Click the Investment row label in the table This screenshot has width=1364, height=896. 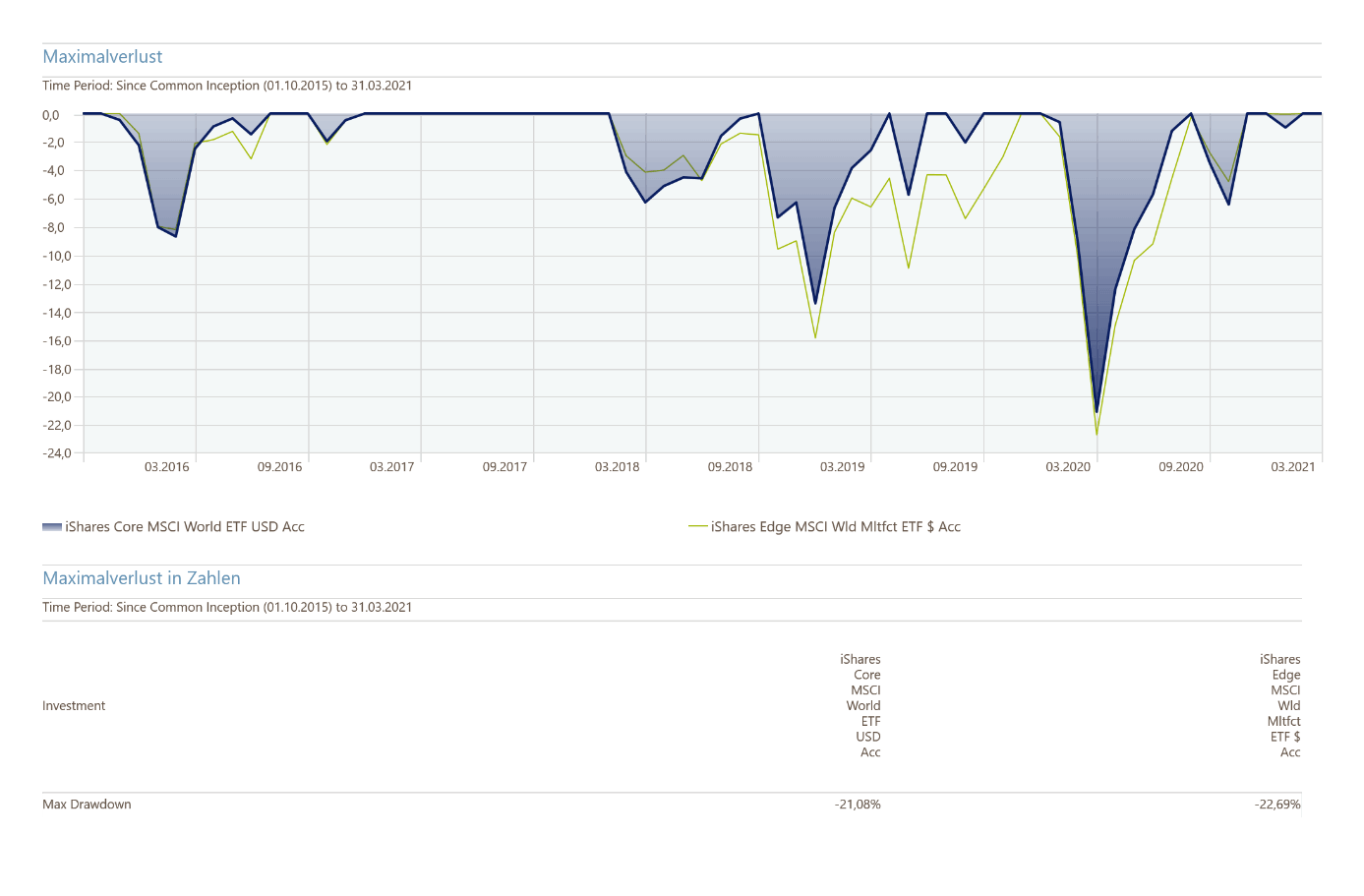point(74,706)
